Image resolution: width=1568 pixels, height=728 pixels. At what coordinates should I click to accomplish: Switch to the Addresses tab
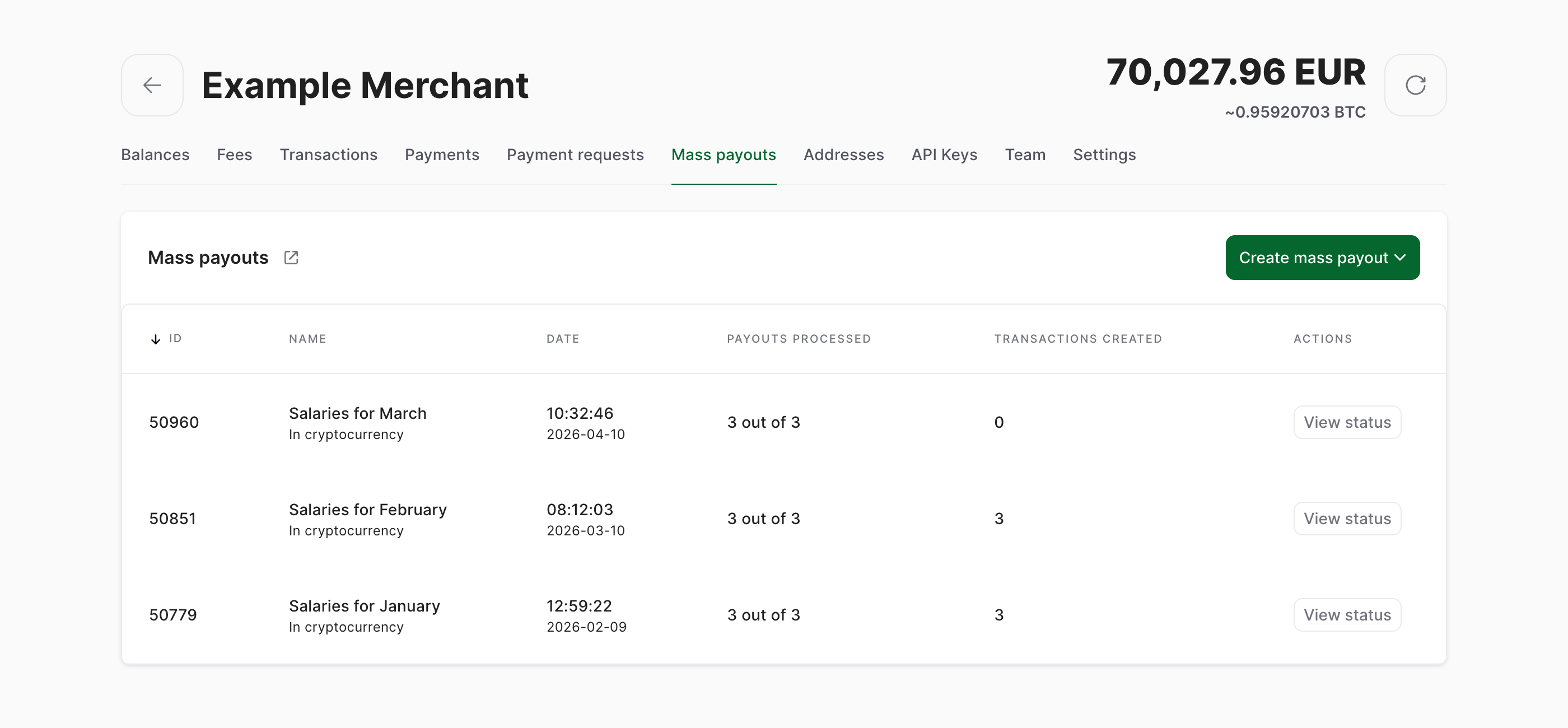tap(844, 155)
